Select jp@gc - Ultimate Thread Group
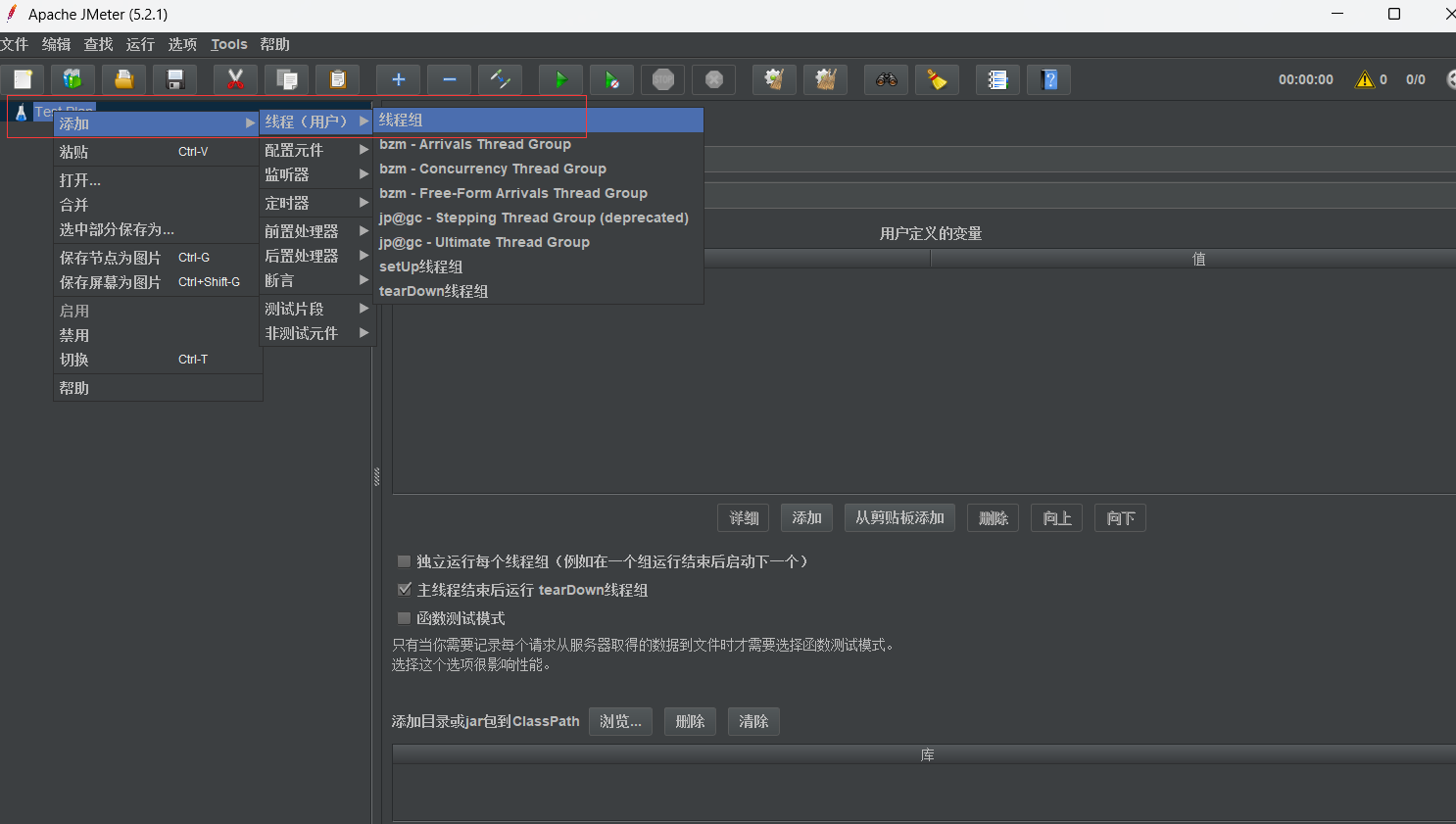The height and width of the screenshot is (824, 1456). (539, 242)
